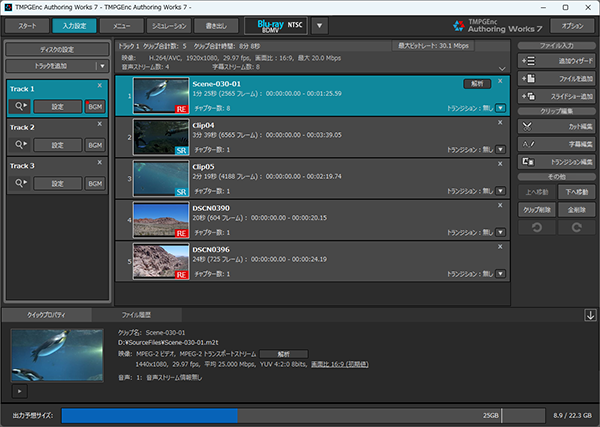Click Analyze (解析) in quick properties video line
600x427 pixels.
[284, 354]
